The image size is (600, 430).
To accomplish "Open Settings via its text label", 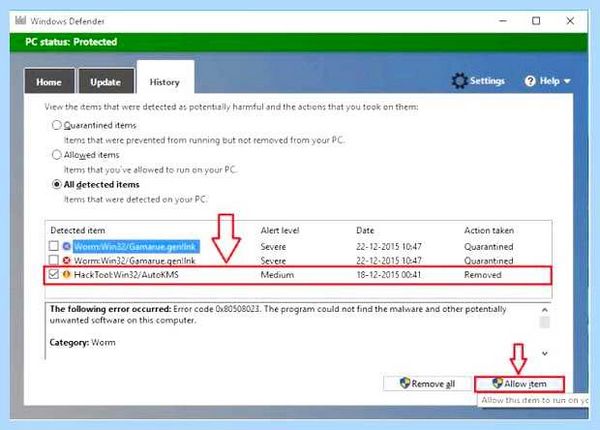I will pos(487,81).
